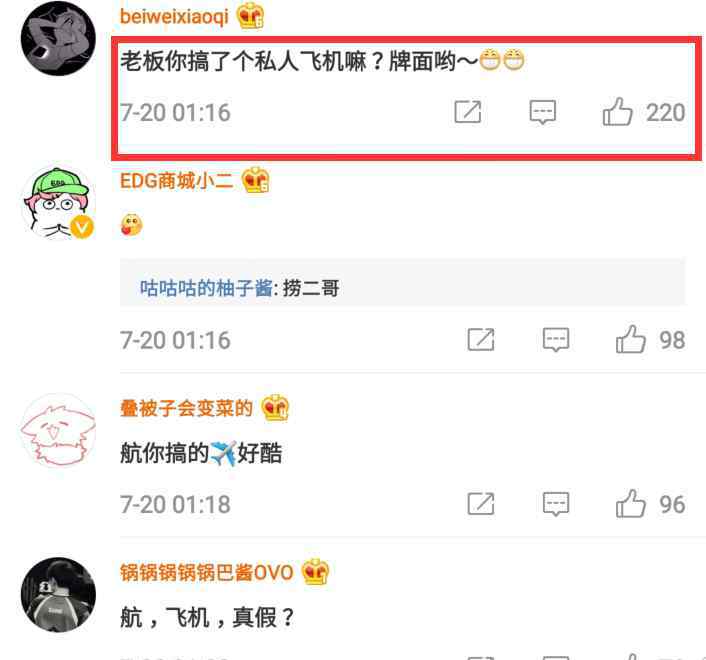Reply to 叠被子会变菜的 comment via bubble icon
The height and width of the screenshot is (660, 706).
556,504
